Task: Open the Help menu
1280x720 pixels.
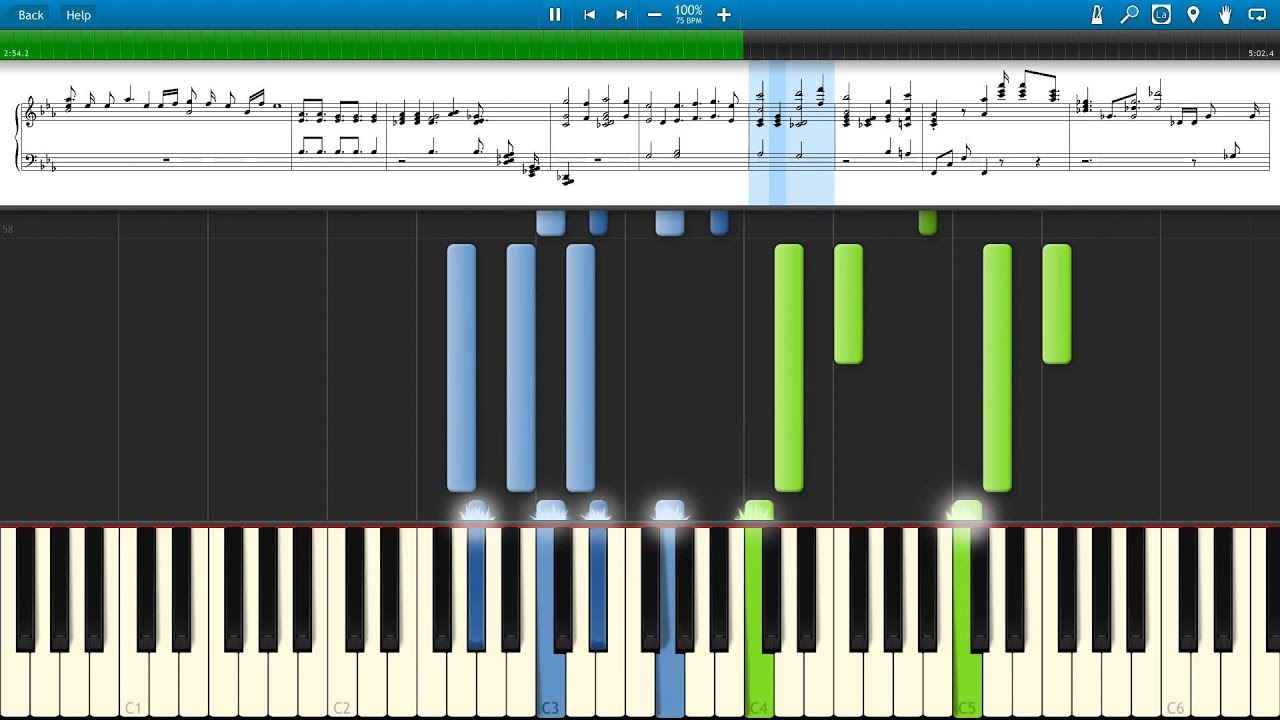Action: (78, 15)
